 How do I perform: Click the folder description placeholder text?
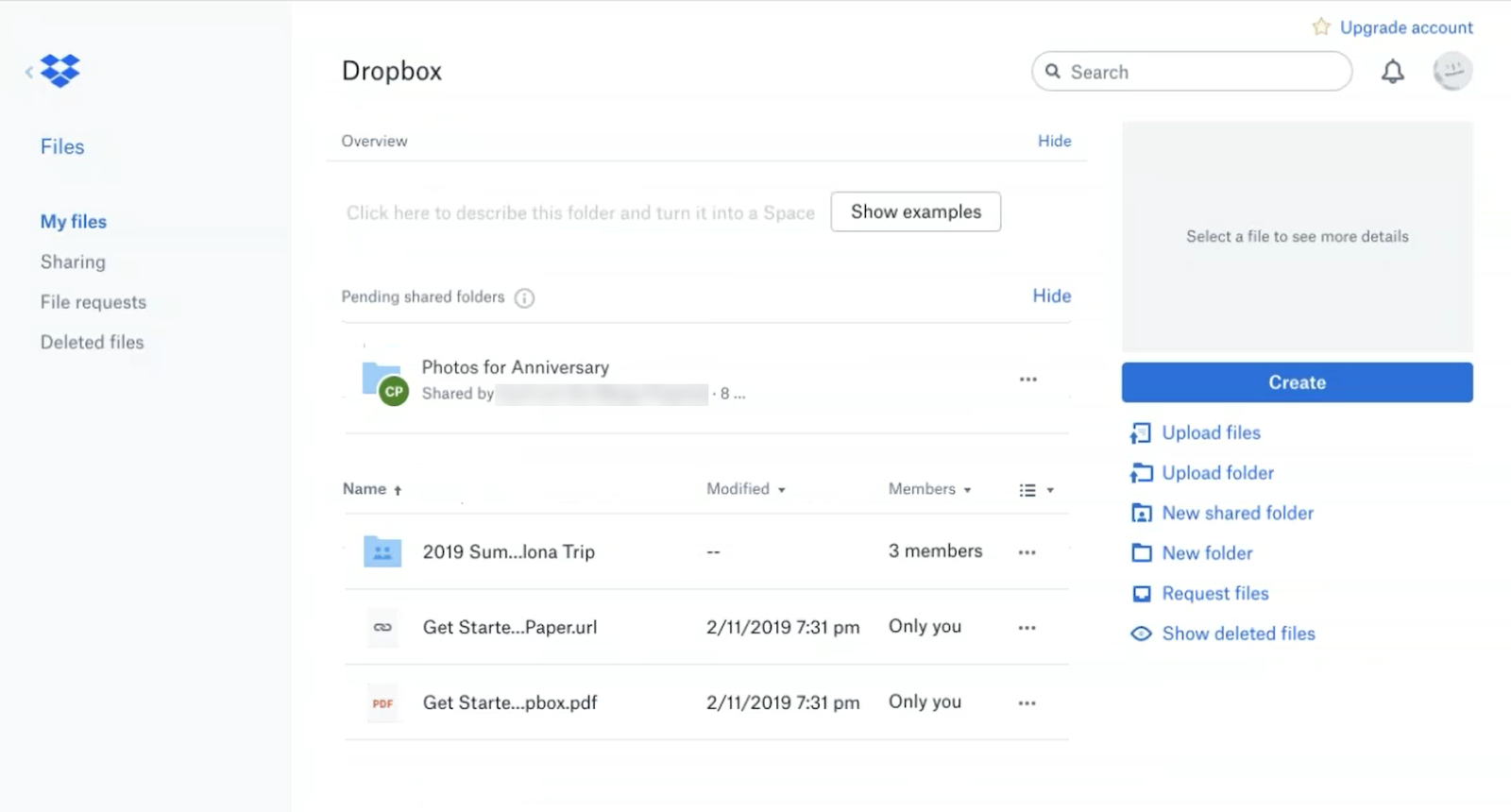(580, 213)
